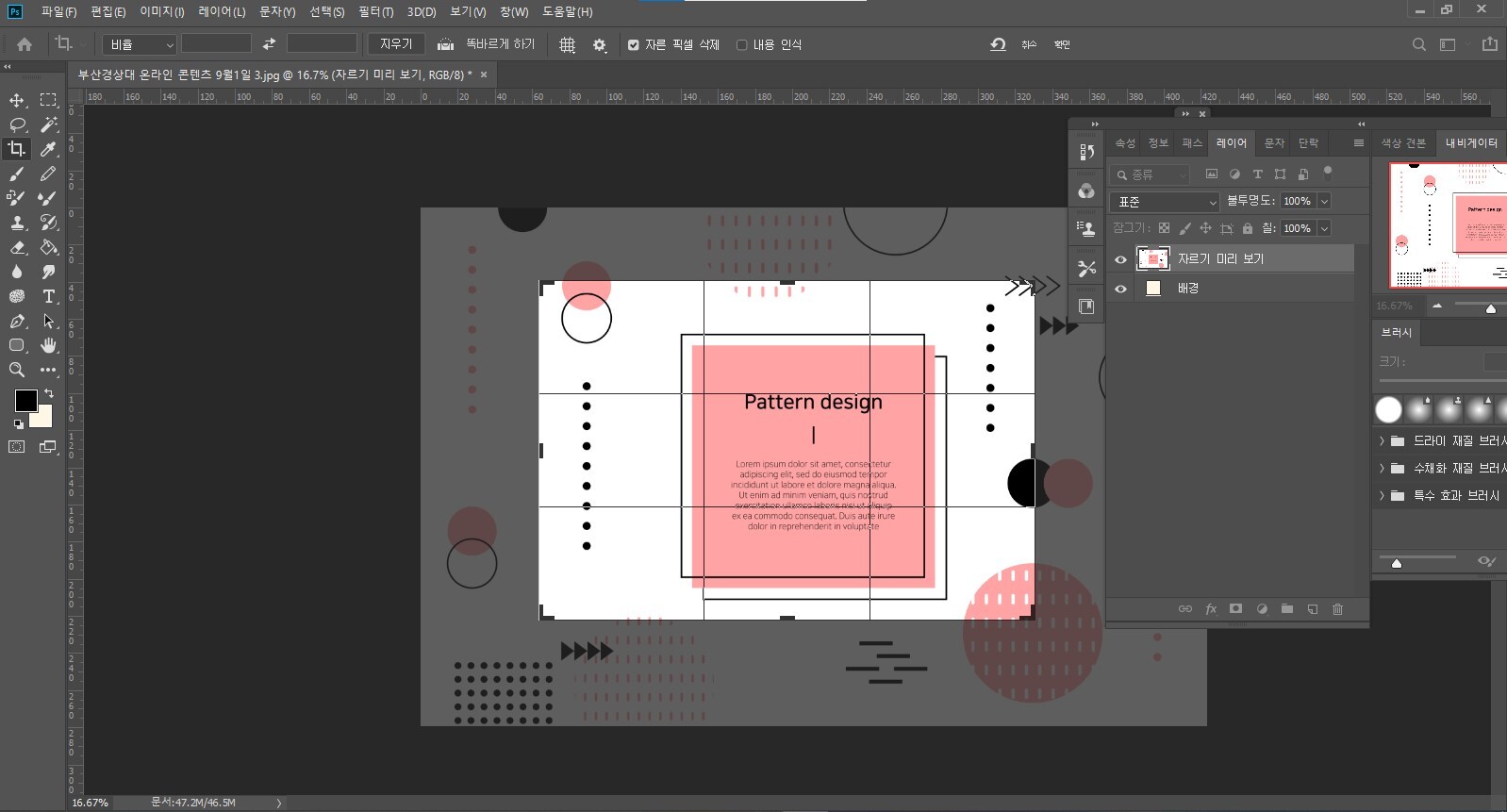Select the Zoom tool in toolbar

point(17,370)
